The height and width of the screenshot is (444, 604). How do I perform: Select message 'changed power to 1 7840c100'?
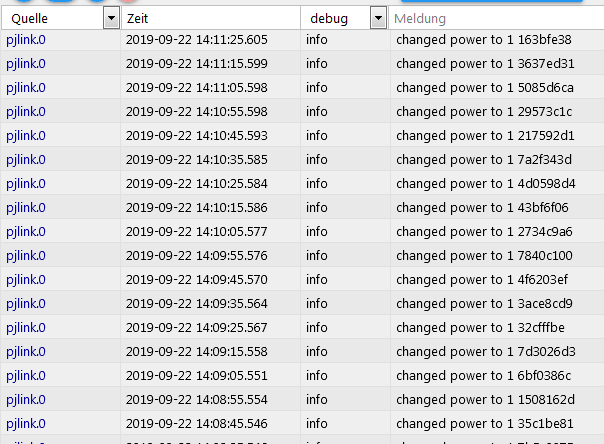click(x=484, y=256)
